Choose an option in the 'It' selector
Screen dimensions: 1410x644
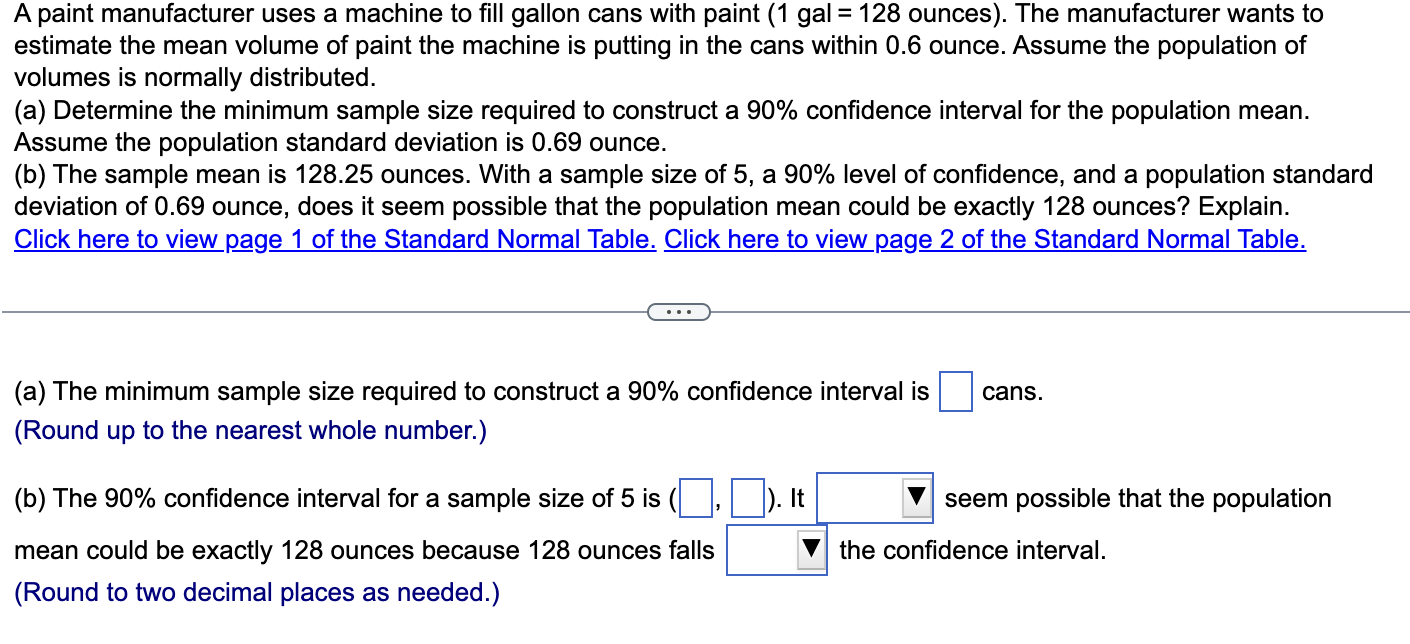[x=875, y=498]
